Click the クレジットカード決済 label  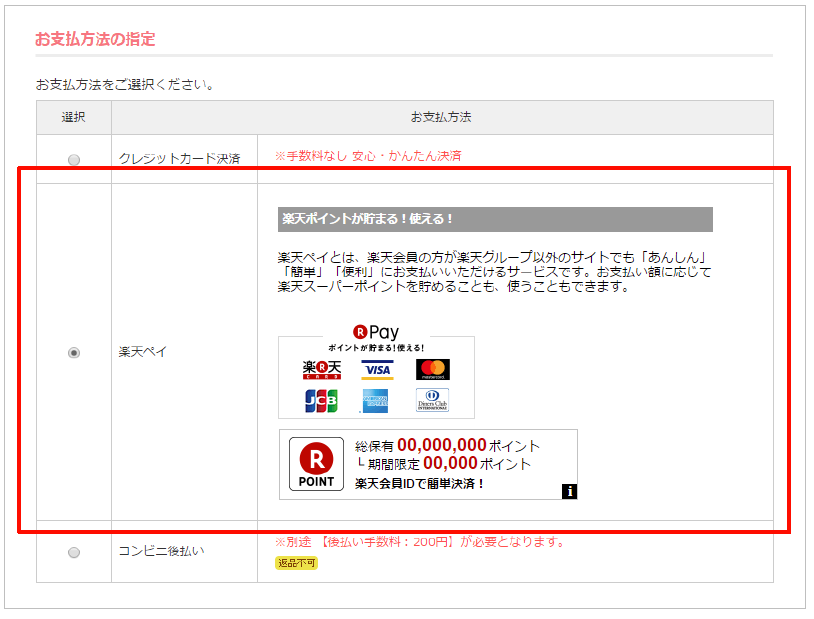point(179,159)
